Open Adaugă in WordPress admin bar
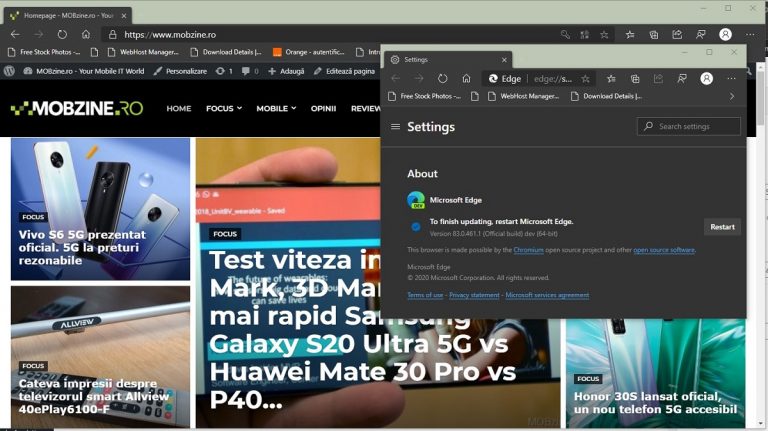The height and width of the screenshot is (431, 768). pos(287,71)
